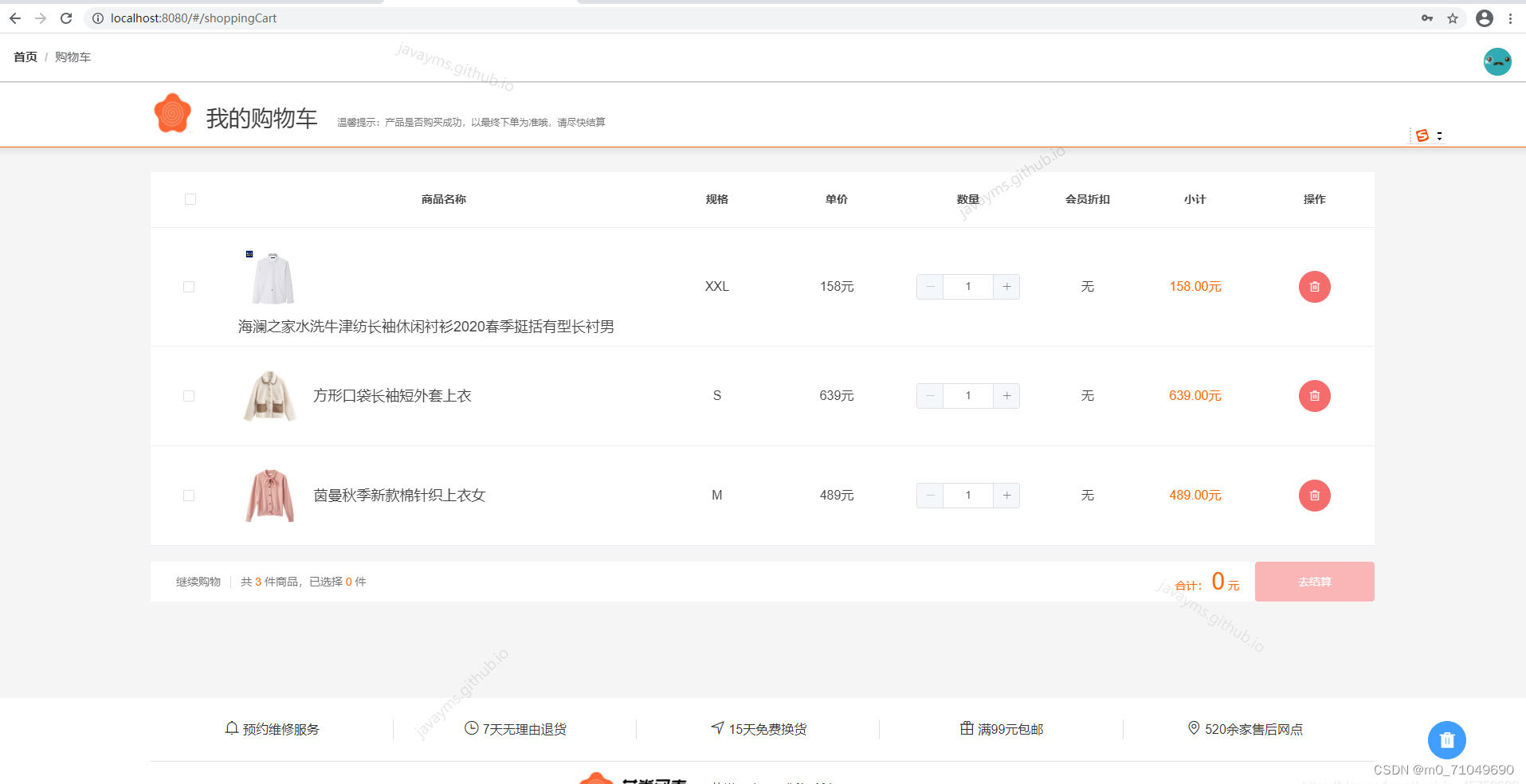Delete the 方形口袋长袖短外套上衣 item

(1313, 395)
